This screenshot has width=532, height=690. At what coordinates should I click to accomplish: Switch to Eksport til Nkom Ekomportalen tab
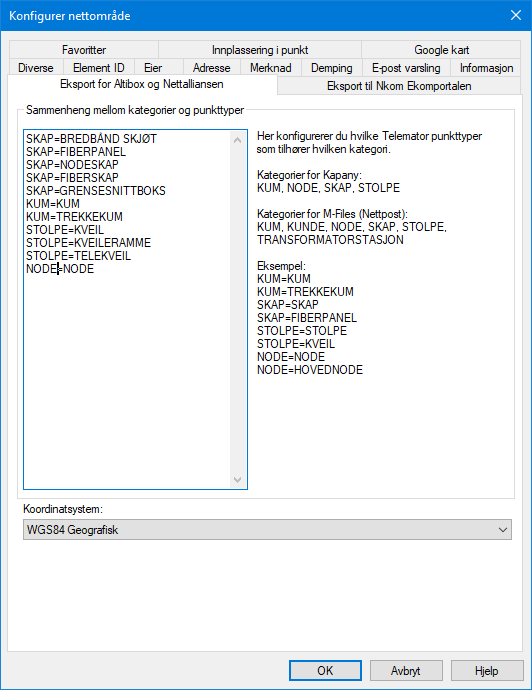pos(399,86)
